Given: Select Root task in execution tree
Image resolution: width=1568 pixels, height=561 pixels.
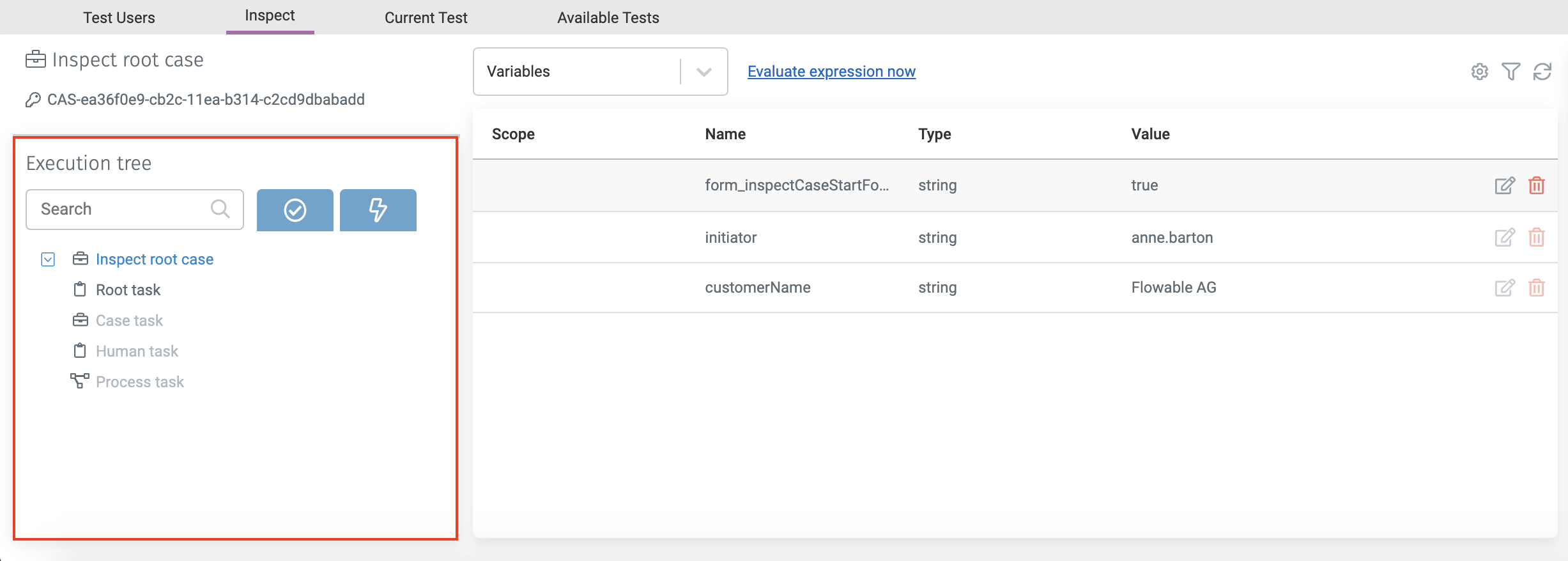Looking at the screenshot, I should pos(128,290).
